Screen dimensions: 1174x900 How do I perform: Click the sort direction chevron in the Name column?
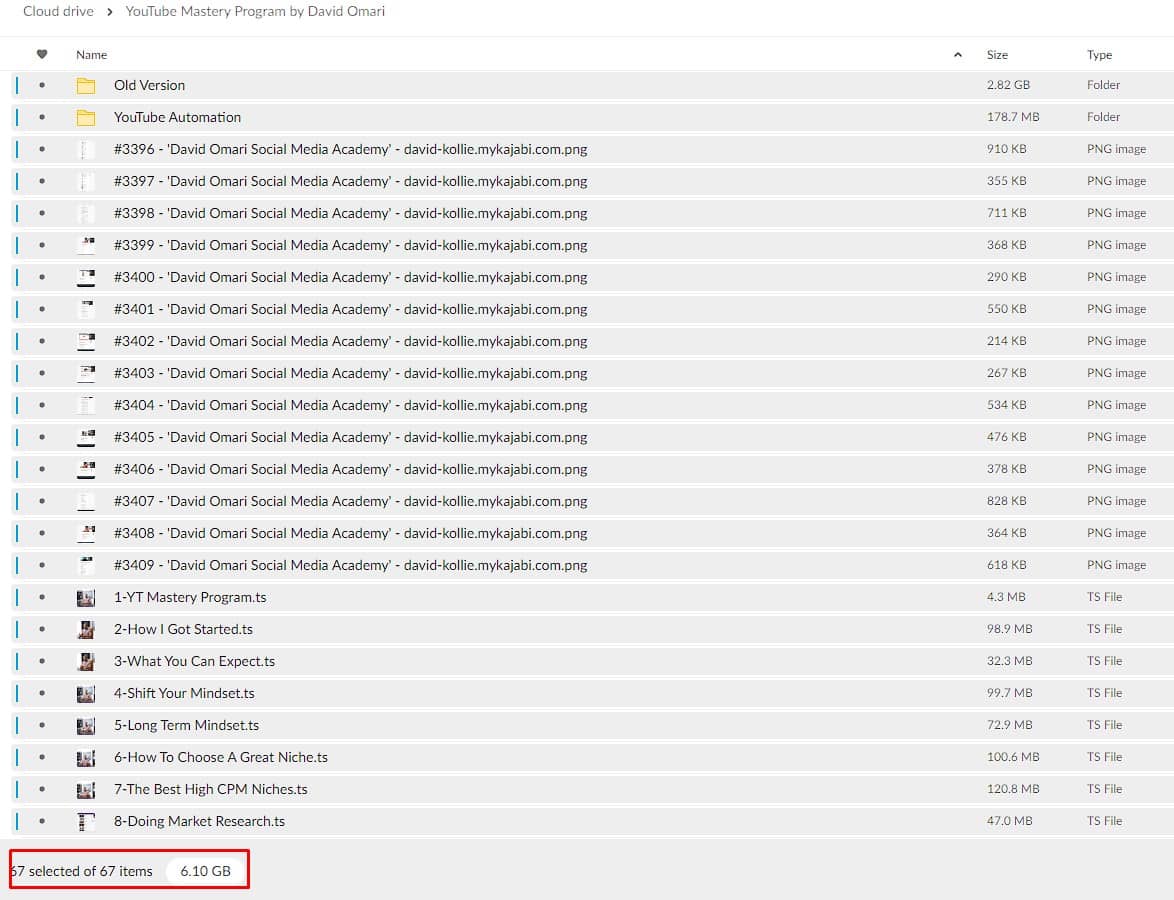pyautogui.click(x=957, y=54)
